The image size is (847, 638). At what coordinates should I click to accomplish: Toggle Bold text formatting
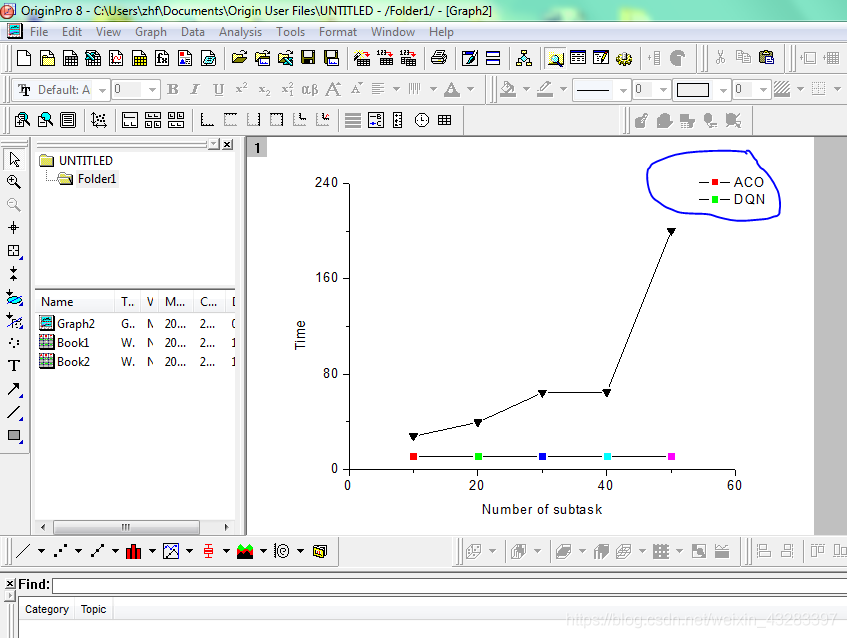click(173, 89)
